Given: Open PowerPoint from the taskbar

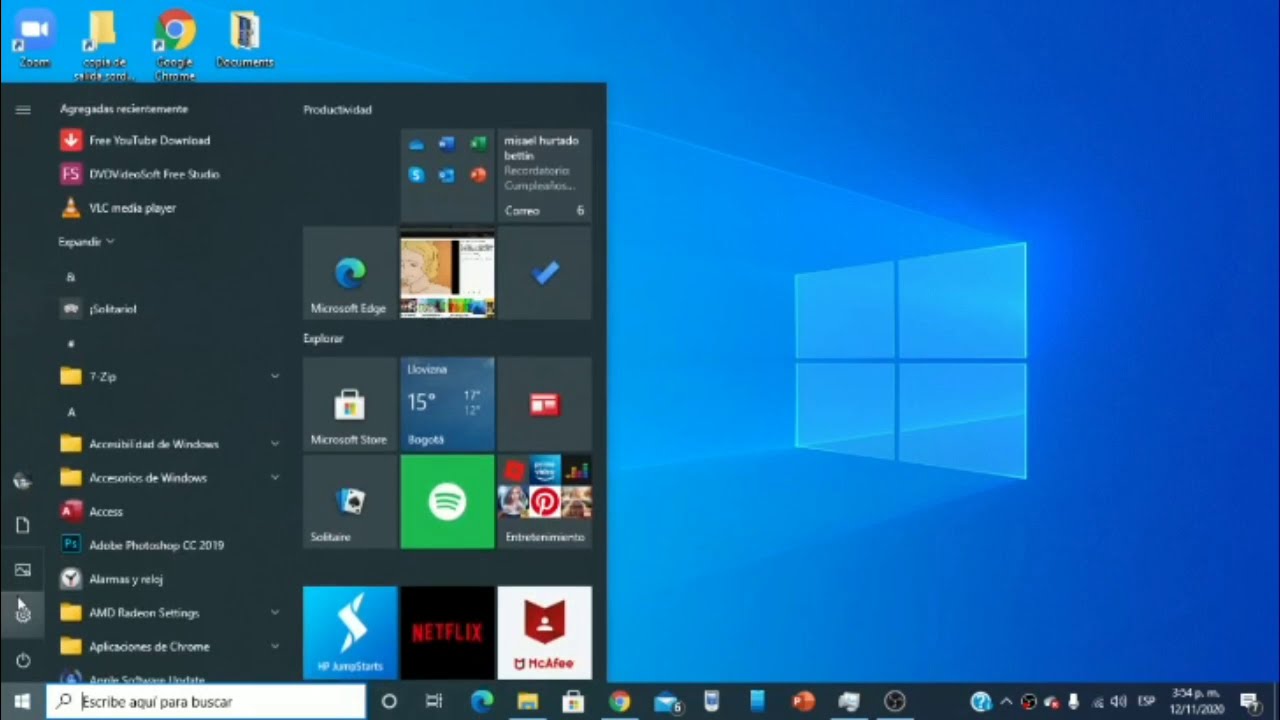Looking at the screenshot, I should [x=803, y=701].
